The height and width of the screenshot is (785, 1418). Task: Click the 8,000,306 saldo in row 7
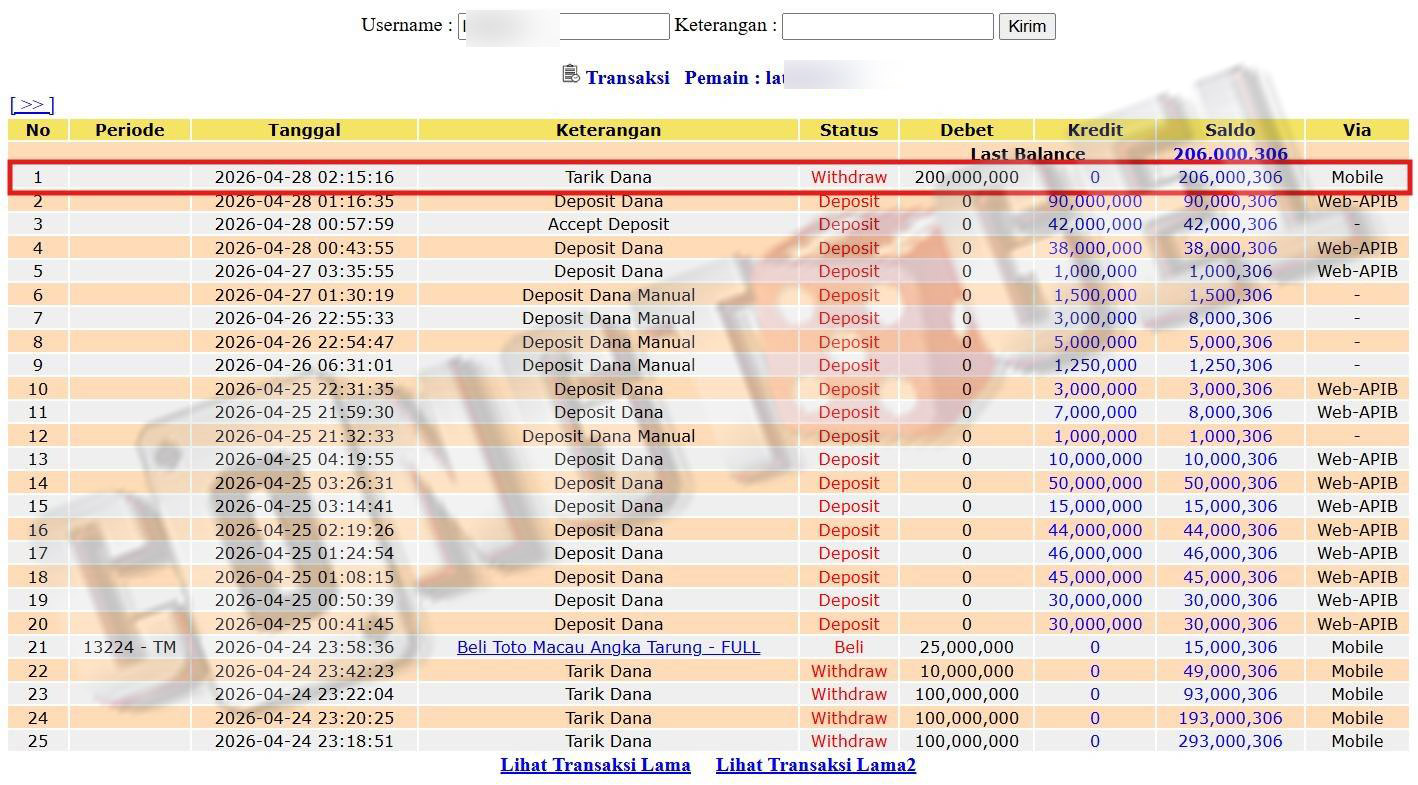(x=1230, y=318)
